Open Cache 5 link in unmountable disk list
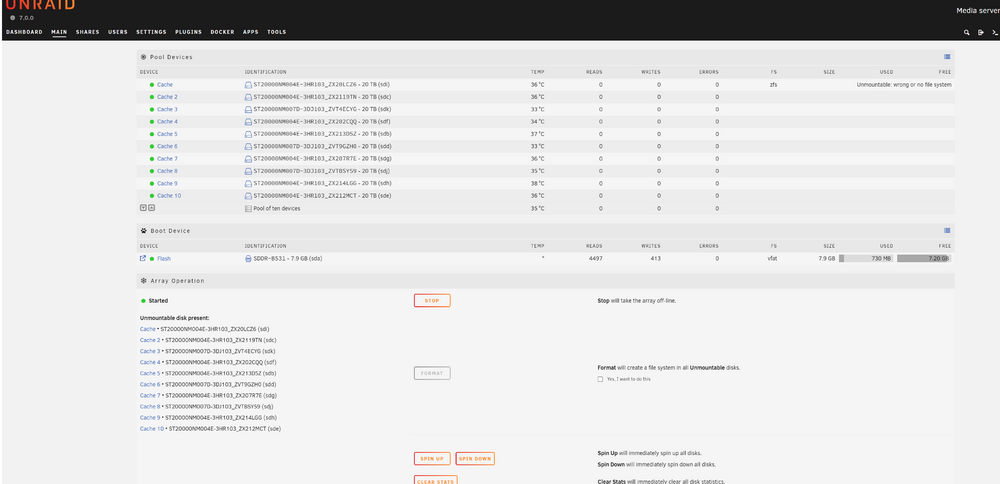The height and width of the screenshot is (484, 1000). pyautogui.click(x=150, y=374)
